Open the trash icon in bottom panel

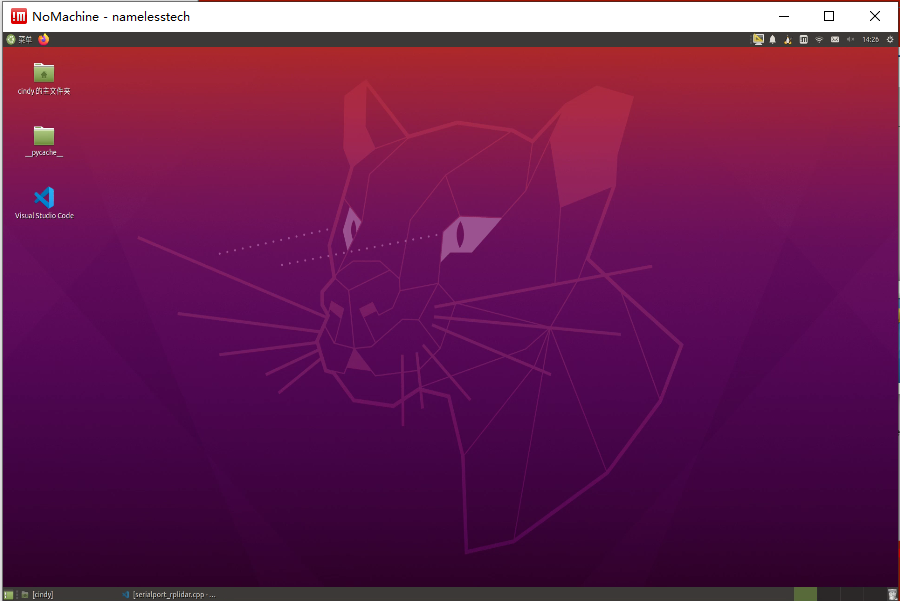(x=892, y=595)
